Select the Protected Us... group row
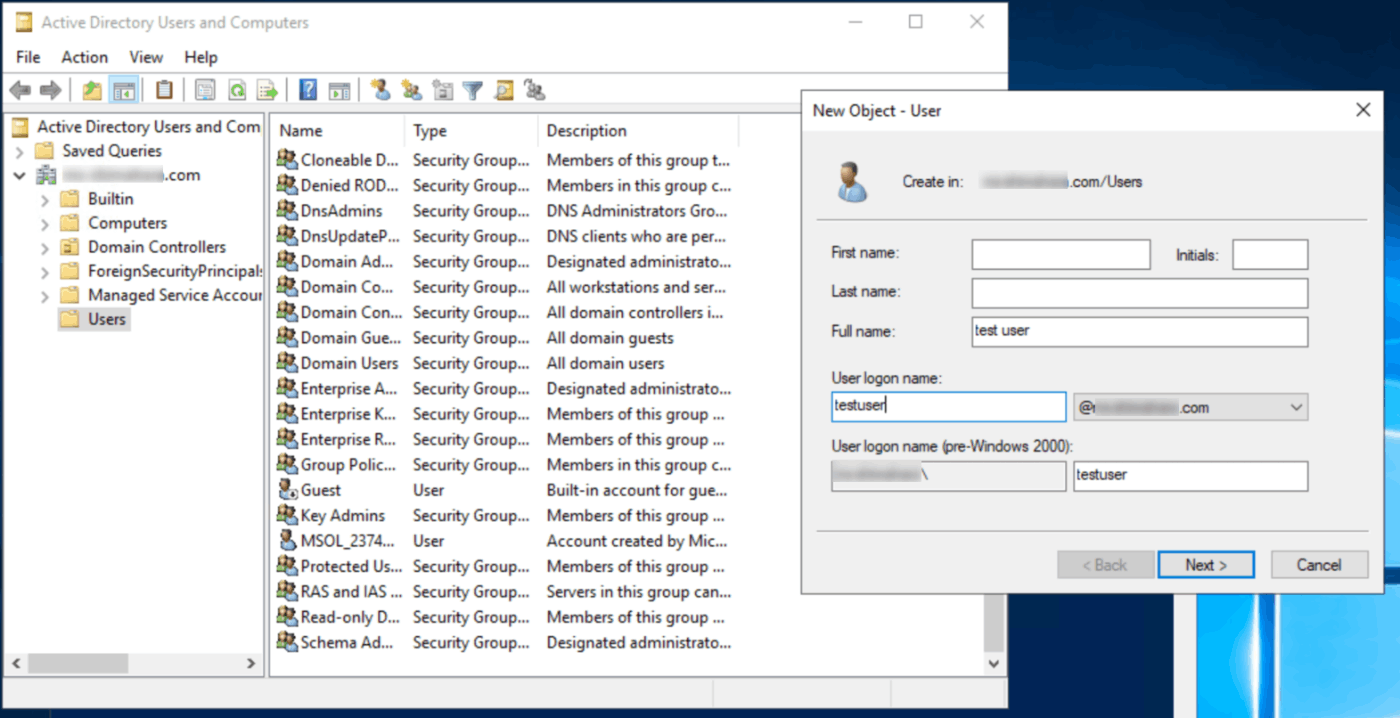Image resolution: width=1400 pixels, height=718 pixels. 504,567
